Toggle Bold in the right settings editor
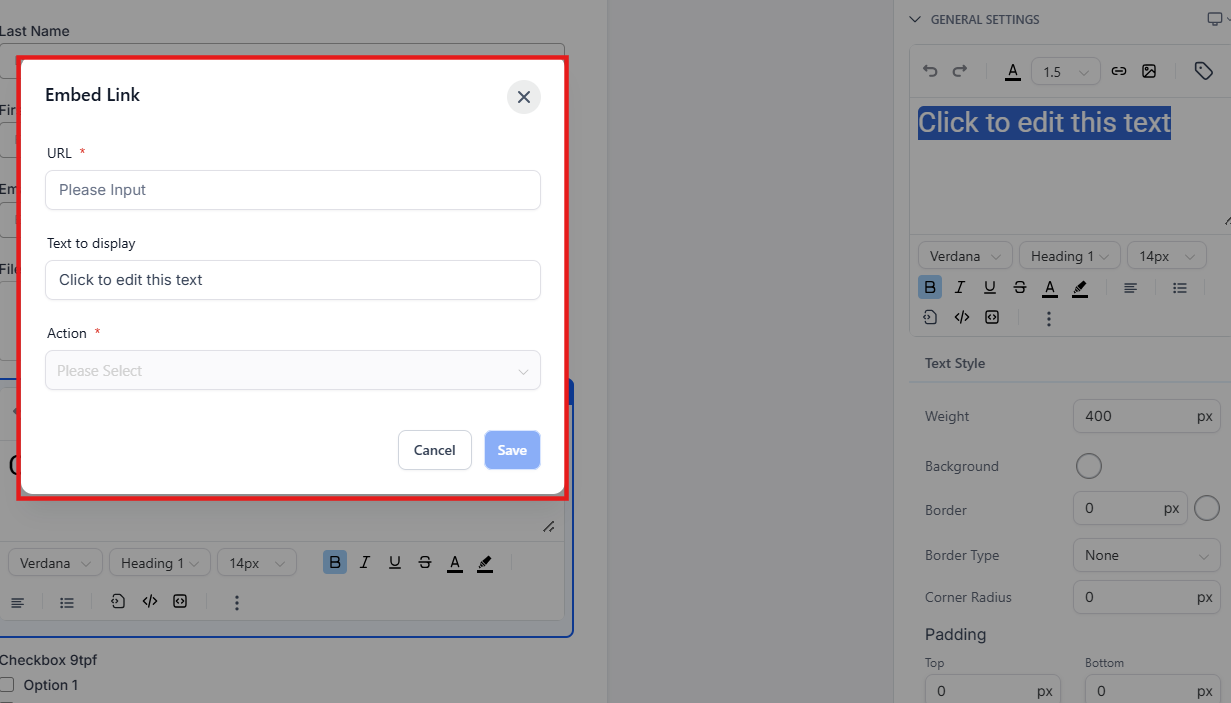This screenshot has width=1231, height=703. coord(930,287)
